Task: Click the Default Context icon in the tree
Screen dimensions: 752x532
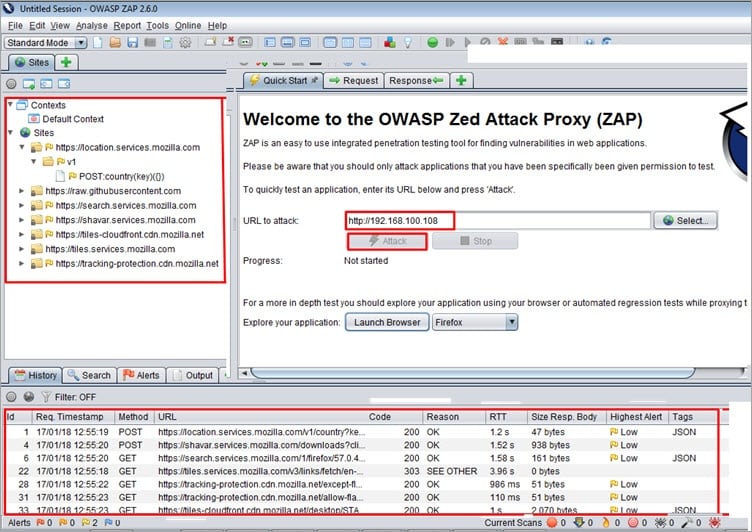Action: 34,118
